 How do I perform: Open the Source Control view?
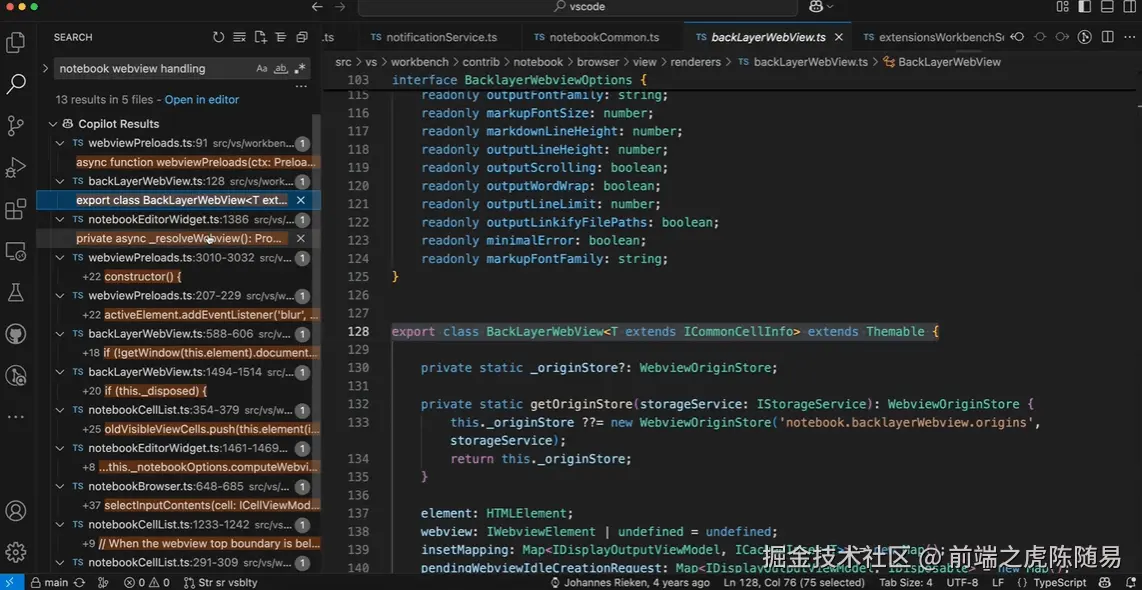pos(16,125)
